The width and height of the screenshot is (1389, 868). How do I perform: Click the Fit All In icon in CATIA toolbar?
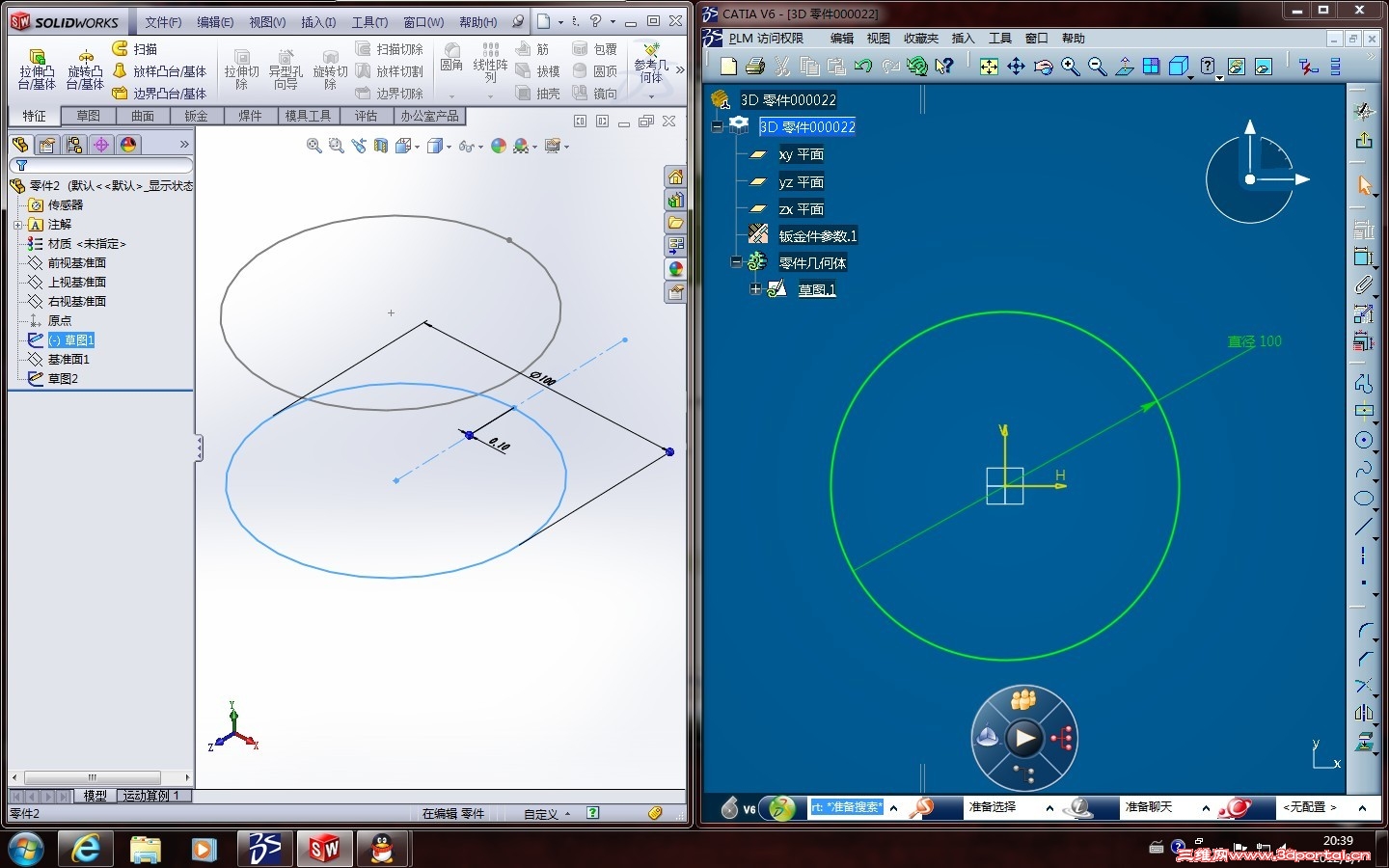[x=989, y=66]
